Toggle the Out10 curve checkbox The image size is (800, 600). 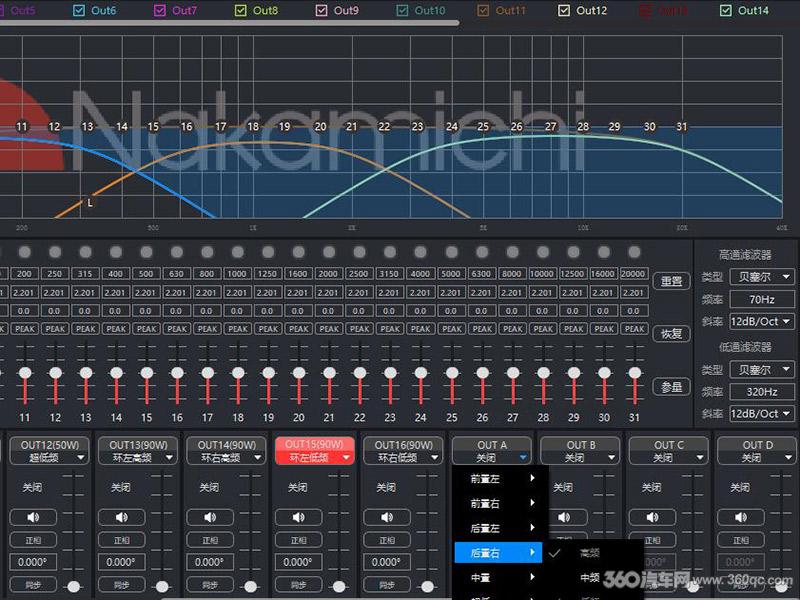[403, 10]
